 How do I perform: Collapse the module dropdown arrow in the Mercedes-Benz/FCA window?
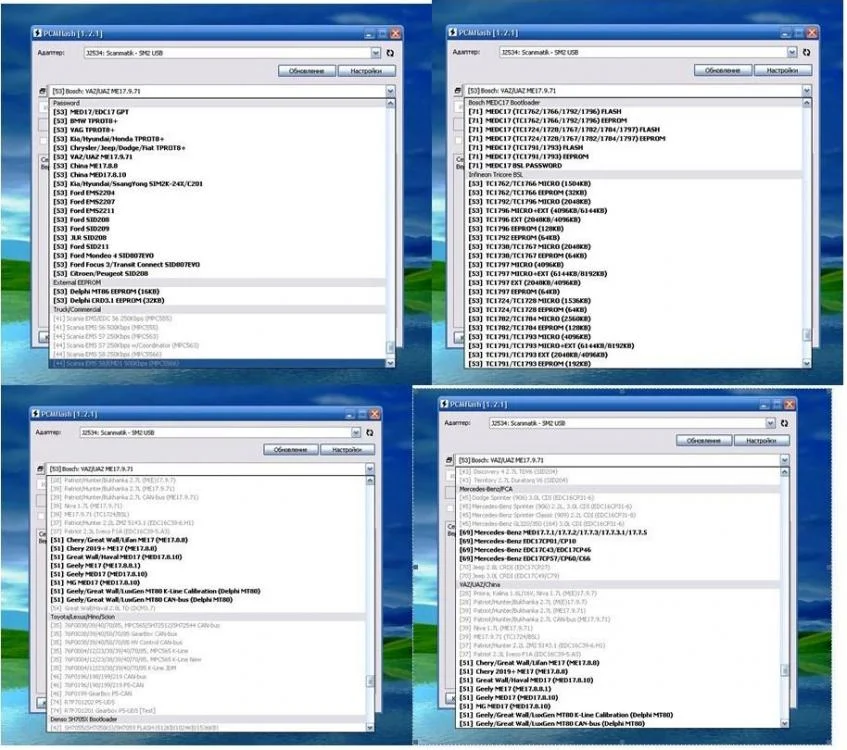pos(784,460)
